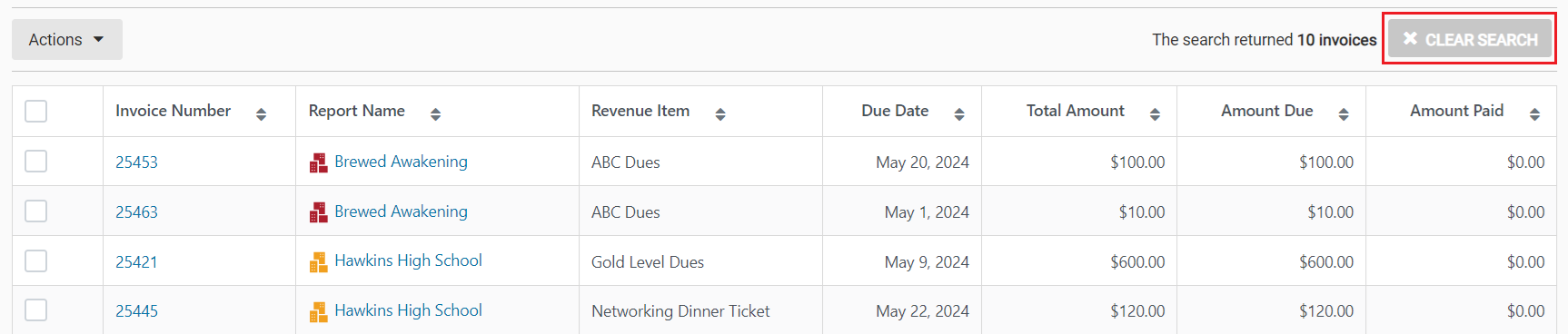Select checkbox for invoice 25453
The image size is (1568, 334).
(x=35, y=161)
